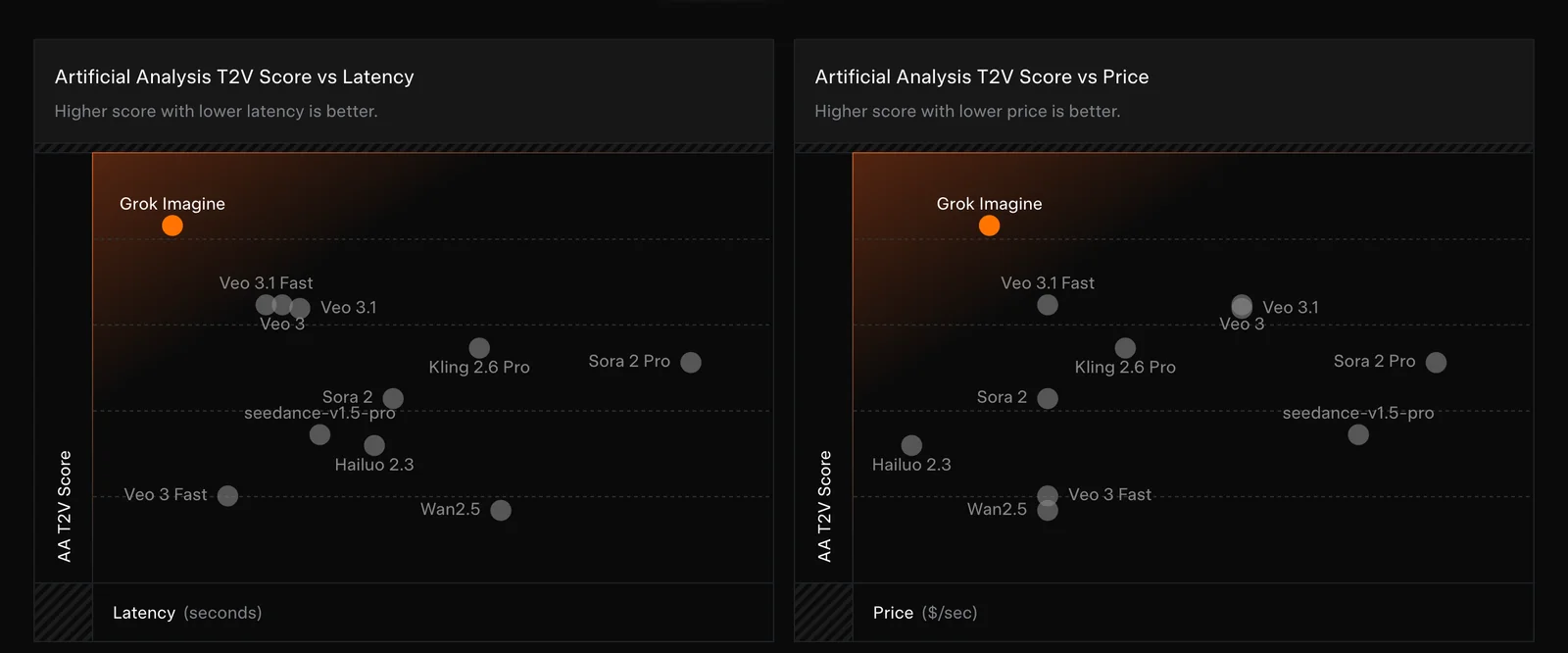The height and width of the screenshot is (653, 1568).
Task: Select Kling 2.6 Pro data point in Price chart
Action: click(x=1125, y=348)
